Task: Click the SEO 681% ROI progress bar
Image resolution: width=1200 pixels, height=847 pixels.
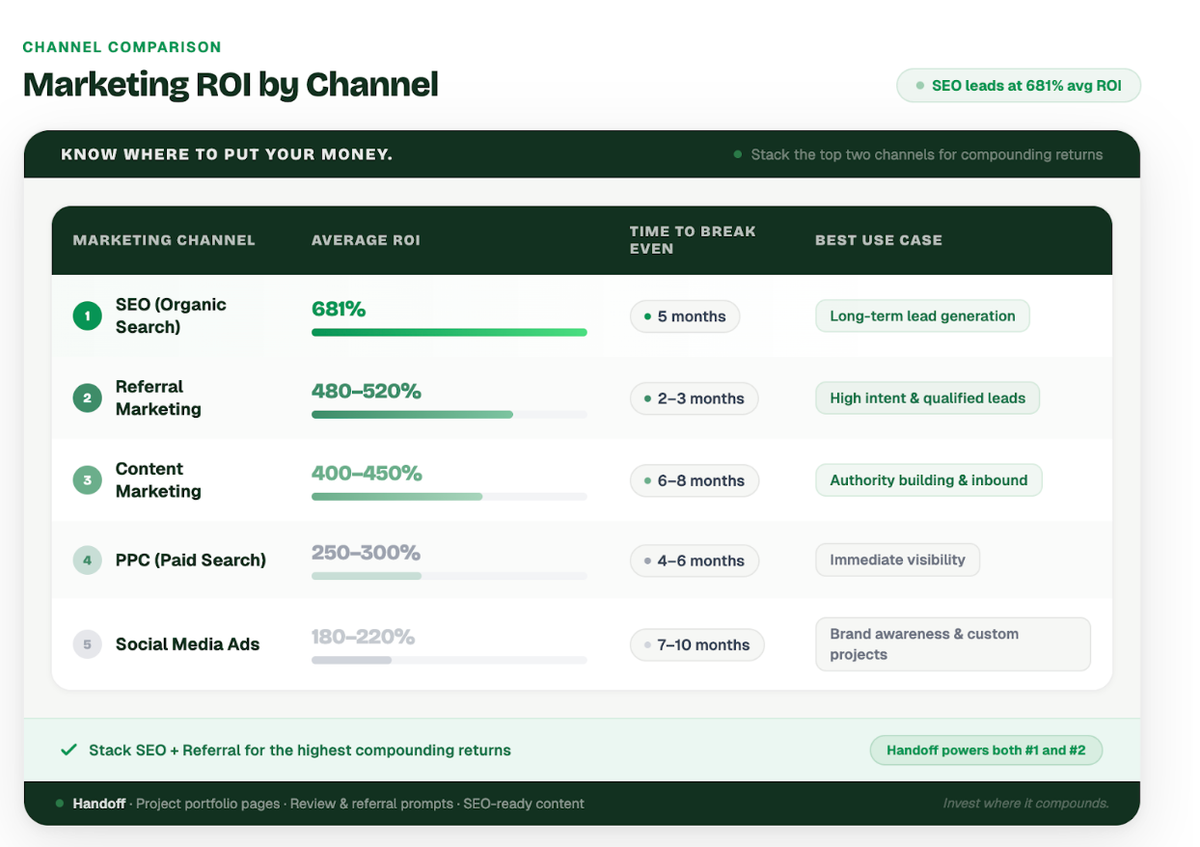Action: tap(449, 332)
